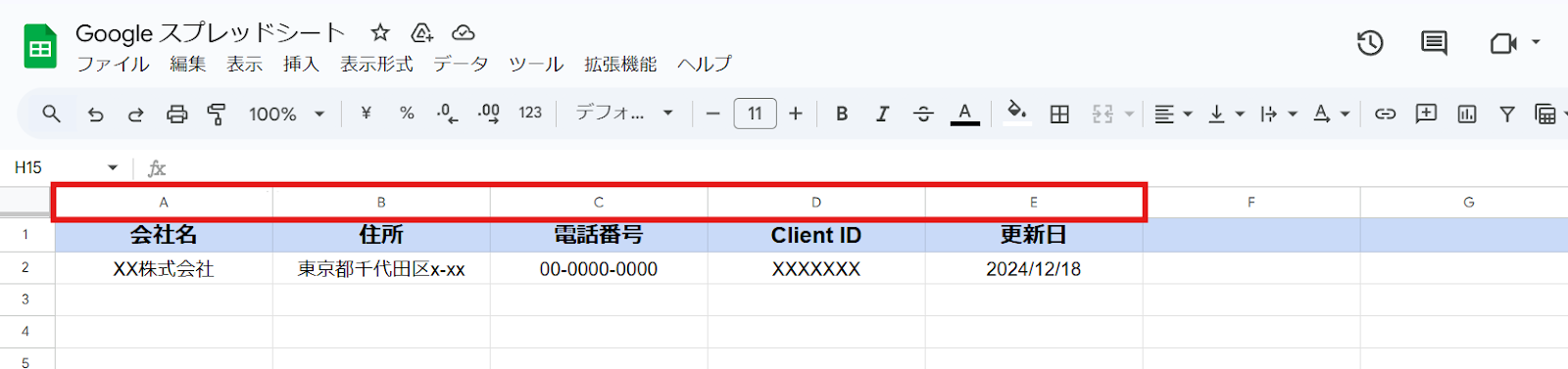This screenshot has width=1568, height=369.
Task: Open the 123 number formats menu
Action: (x=530, y=114)
